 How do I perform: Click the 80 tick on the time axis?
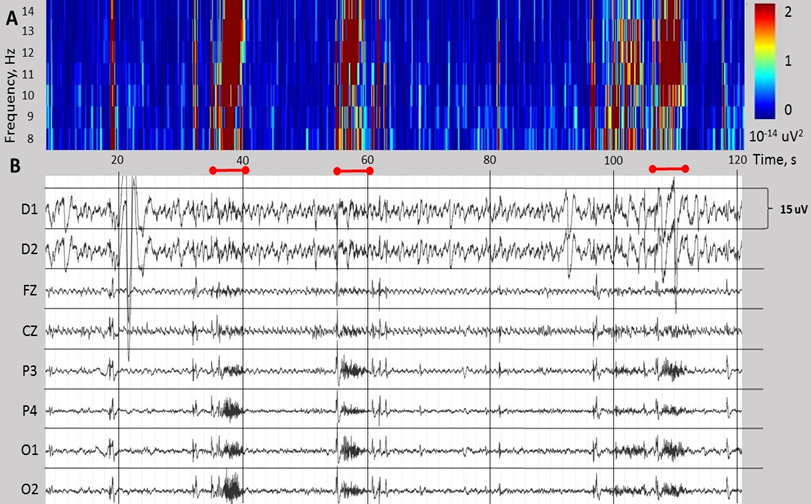click(x=489, y=160)
